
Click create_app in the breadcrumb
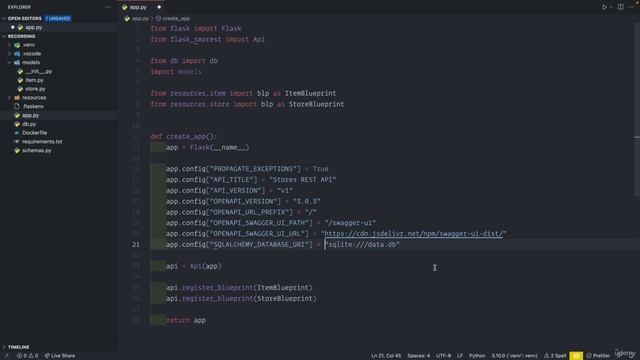tap(176, 18)
